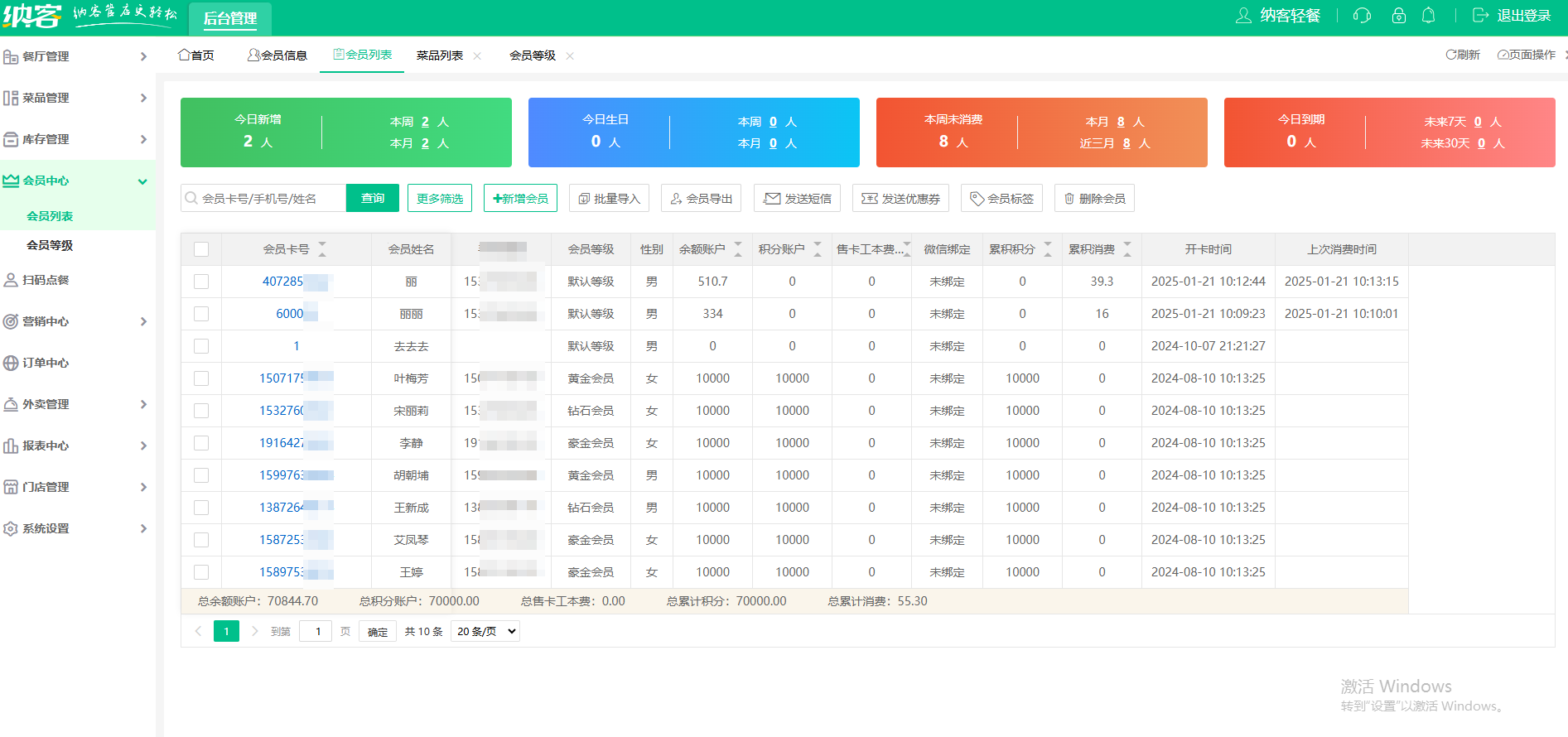The image size is (1568, 737).
Task: Click the lock screen icon in header
Action: point(1399,16)
